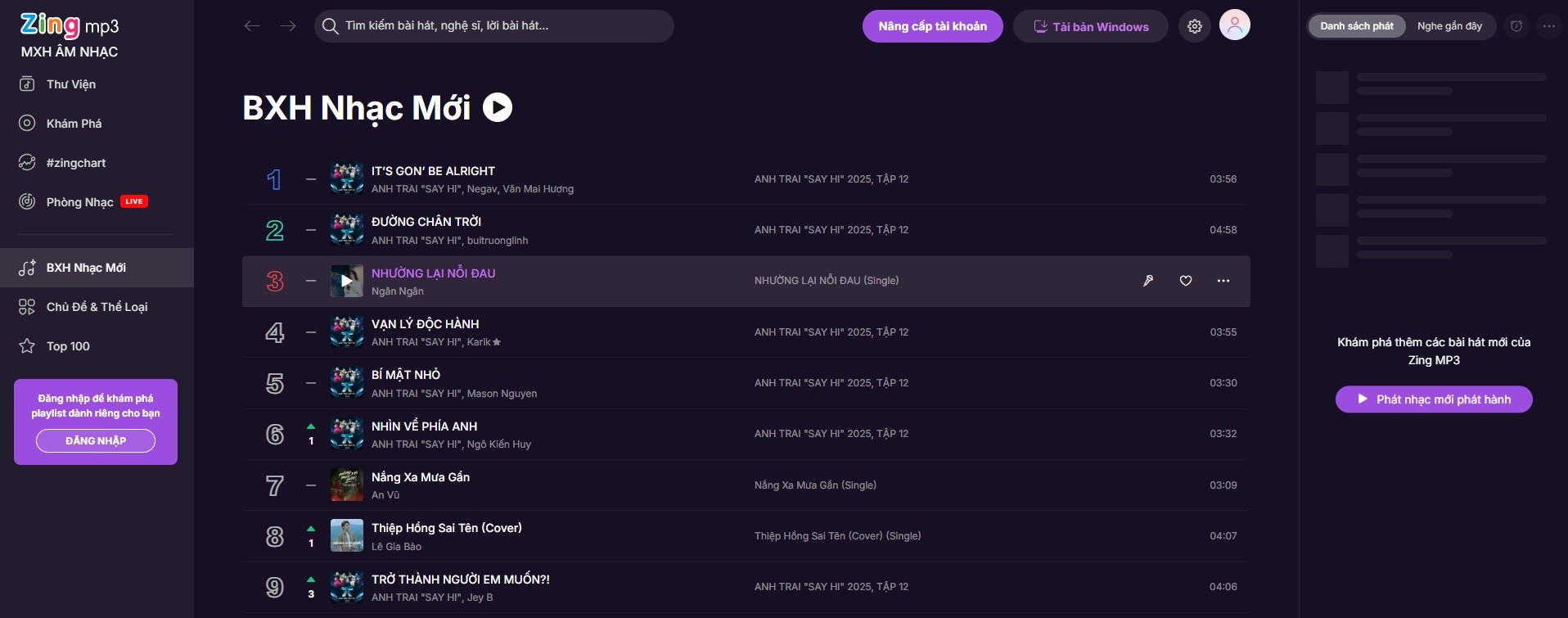Click the ĐĂNG NHẬP button
The width and height of the screenshot is (1568, 618).
click(96, 441)
